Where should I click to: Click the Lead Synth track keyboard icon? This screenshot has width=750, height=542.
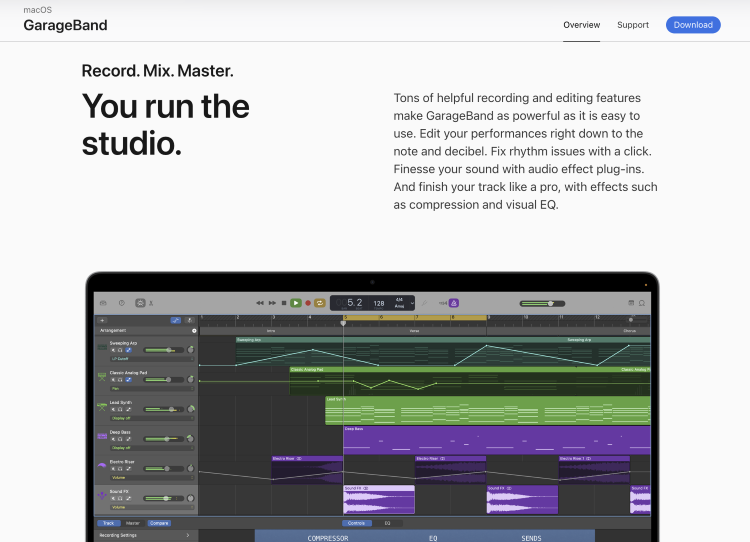(x=102, y=407)
